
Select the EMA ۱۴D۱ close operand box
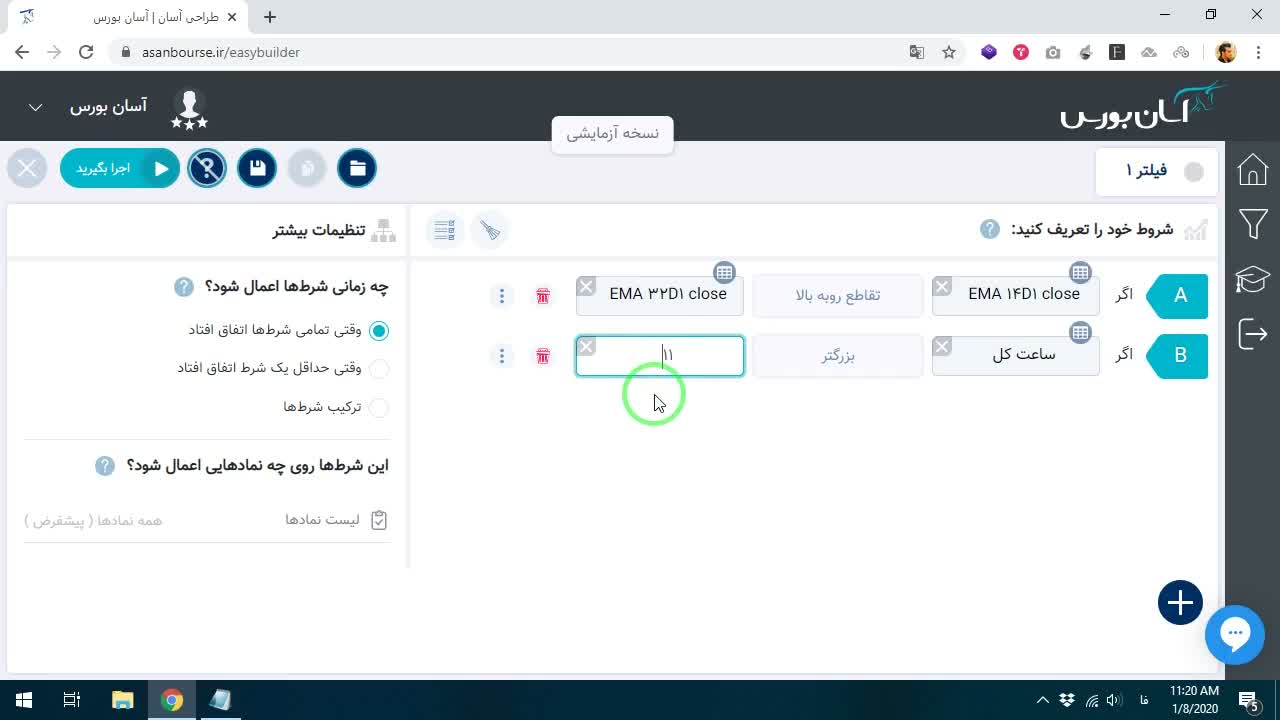1016,295
